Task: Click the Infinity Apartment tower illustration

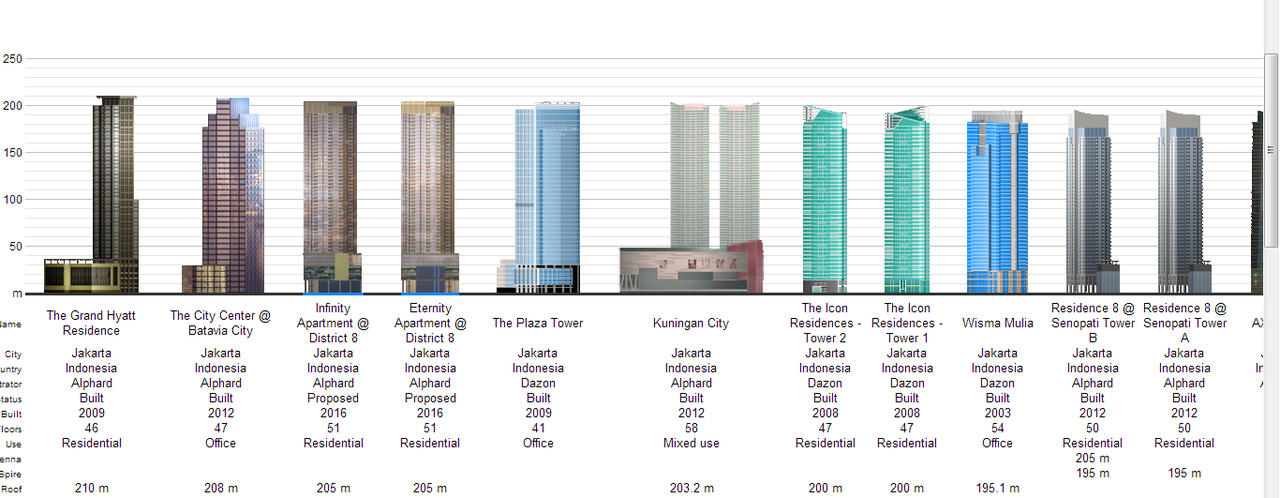Action: click(x=332, y=197)
